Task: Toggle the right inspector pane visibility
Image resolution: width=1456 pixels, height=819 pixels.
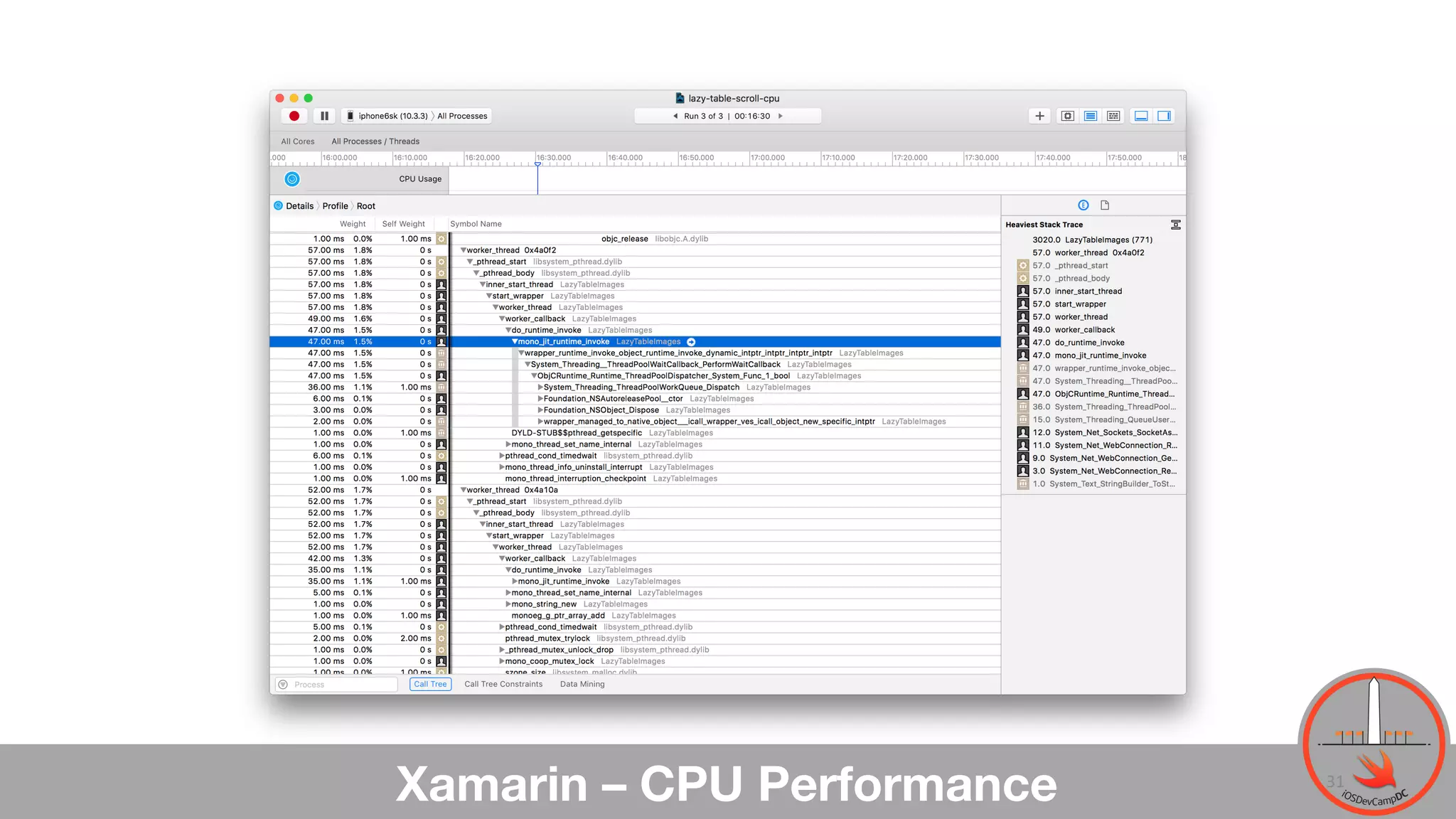Action: tap(1164, 116)
